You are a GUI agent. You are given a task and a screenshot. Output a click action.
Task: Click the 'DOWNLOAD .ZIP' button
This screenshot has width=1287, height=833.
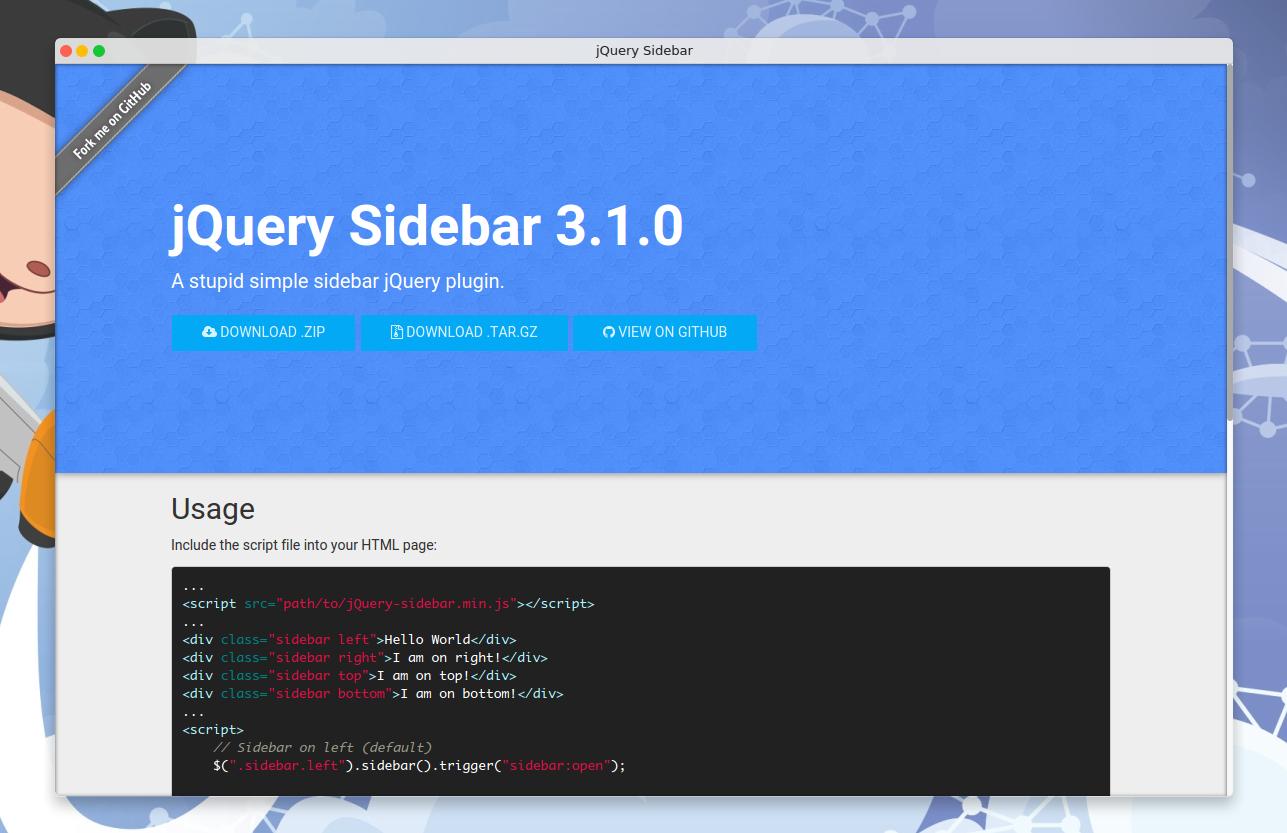click(263, 332)
